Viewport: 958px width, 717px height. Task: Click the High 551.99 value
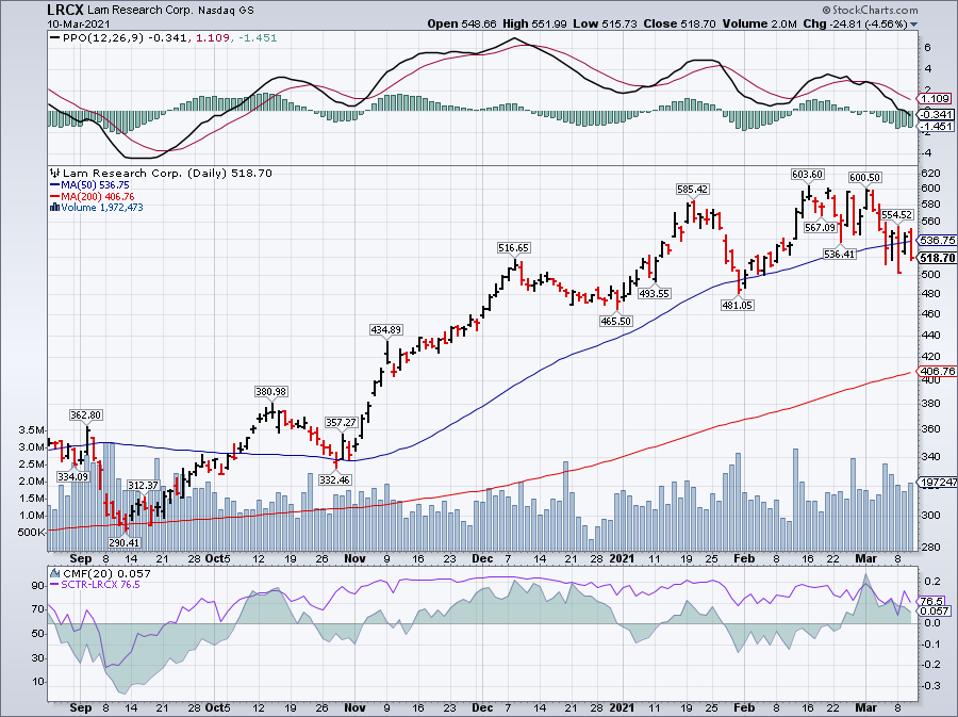tap(535, 24)
